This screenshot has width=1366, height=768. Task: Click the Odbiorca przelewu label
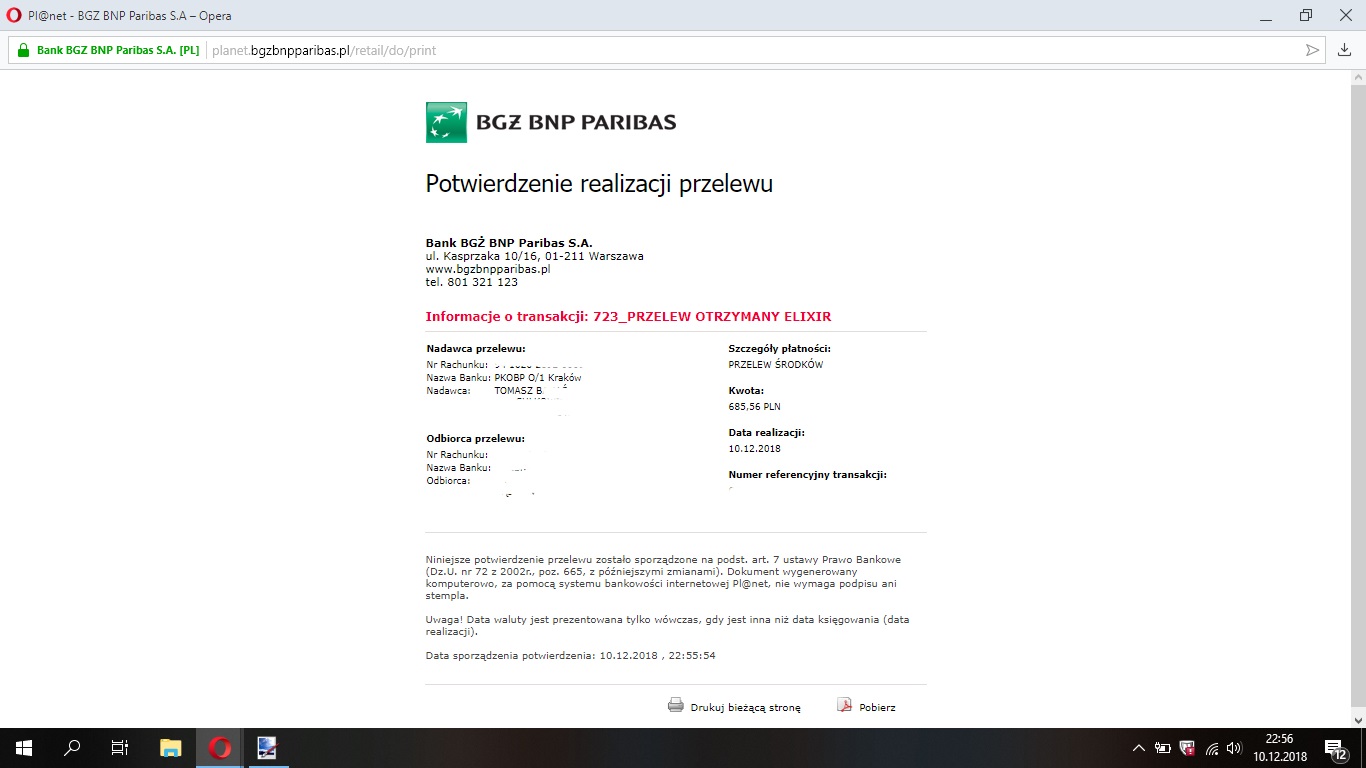click(x=476, y=439)
